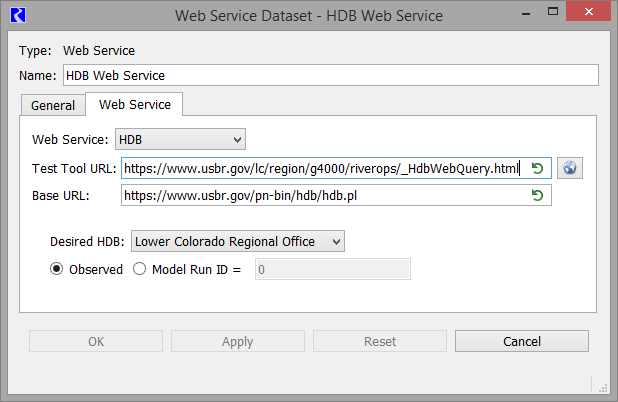The height and width of the screenshot is (402, 618).
Task: Select the Observed radio button
Action: 56,269
